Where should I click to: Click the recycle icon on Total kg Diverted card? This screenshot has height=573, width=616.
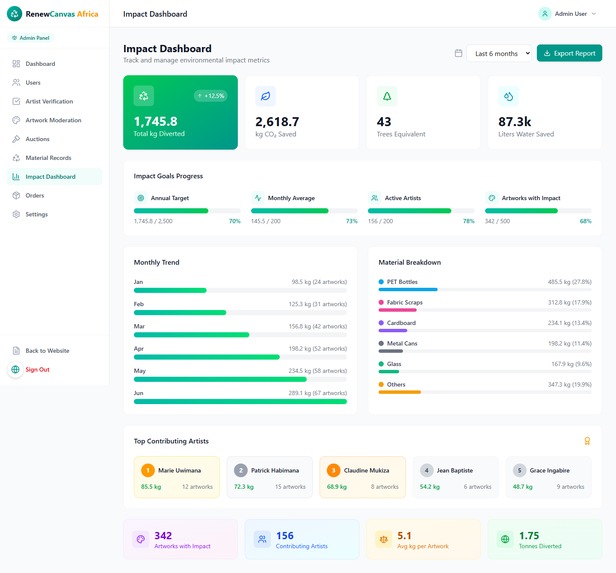tap(144, 96)
